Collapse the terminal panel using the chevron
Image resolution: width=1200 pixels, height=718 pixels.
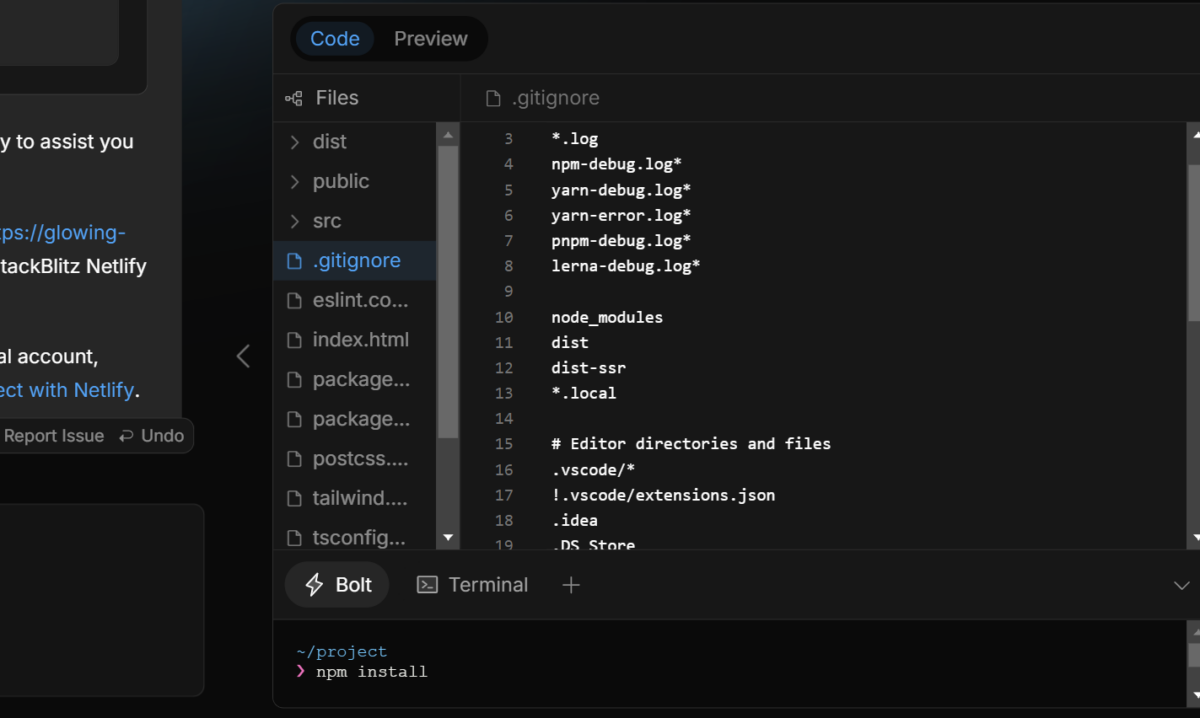click(x=1181, y=584)
